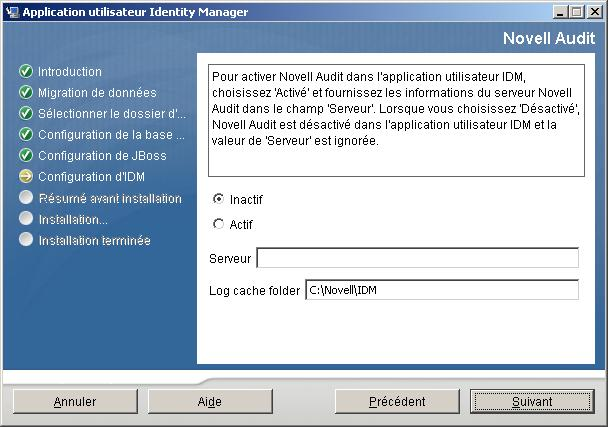The height and width of the screenshot is (427, 608).
Task: Click the Installation terminée label
Action: (x=95, y=240)
